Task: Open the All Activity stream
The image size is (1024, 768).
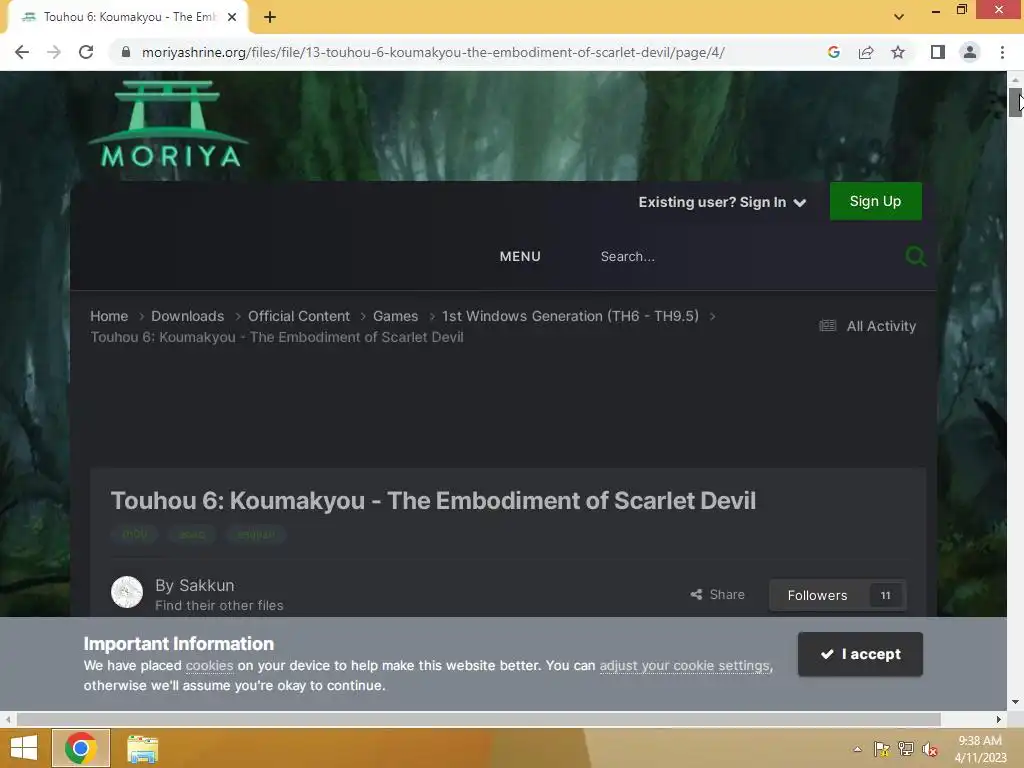Action: (x=868, y=326)
